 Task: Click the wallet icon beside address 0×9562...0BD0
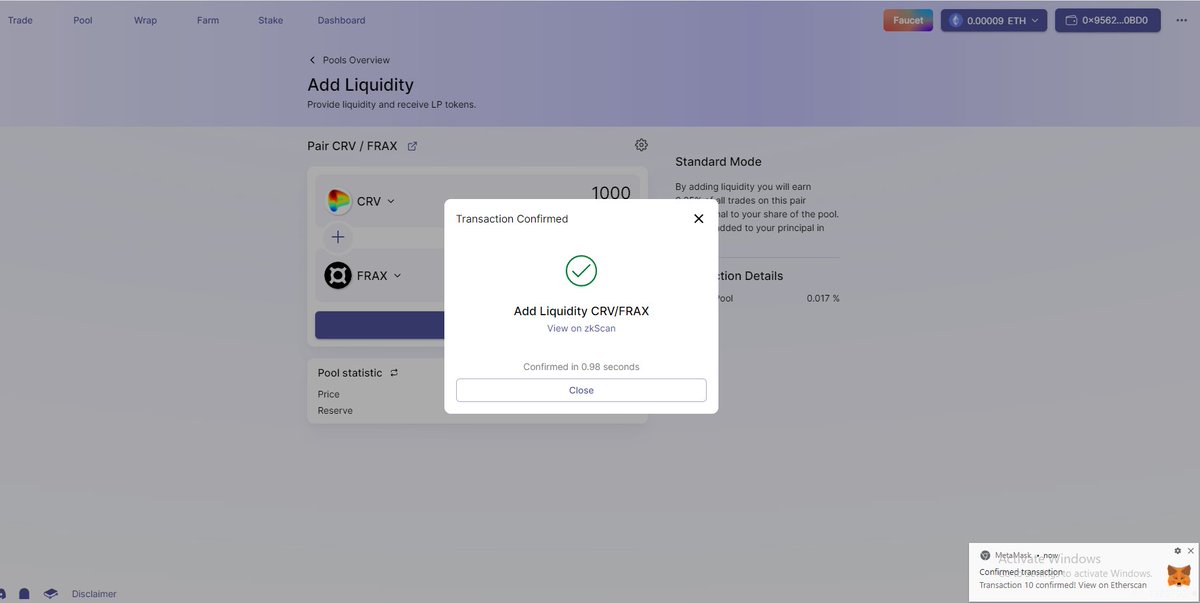(x=1071, y=20)
